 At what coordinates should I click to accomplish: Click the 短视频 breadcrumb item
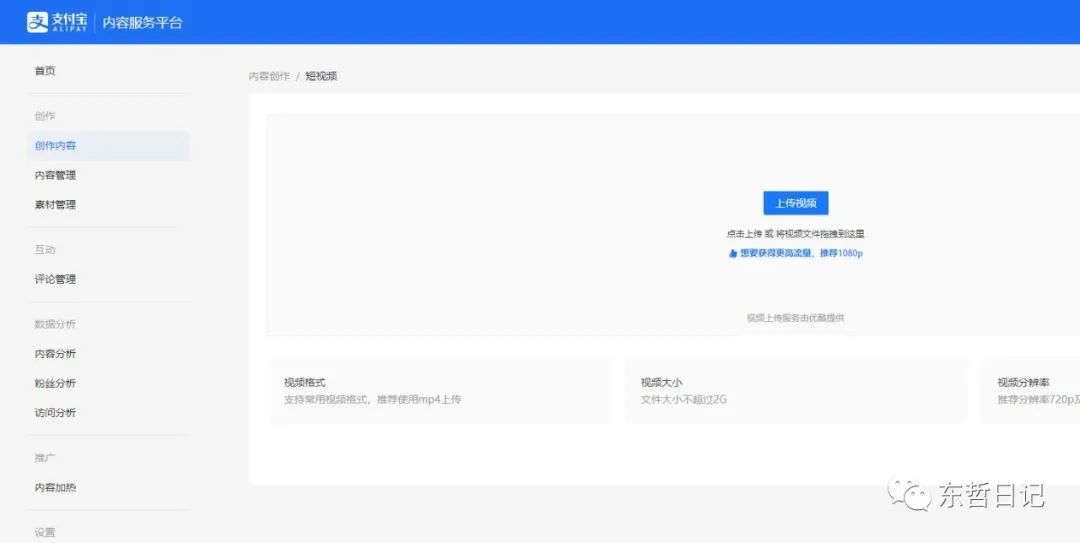[321, 76]
